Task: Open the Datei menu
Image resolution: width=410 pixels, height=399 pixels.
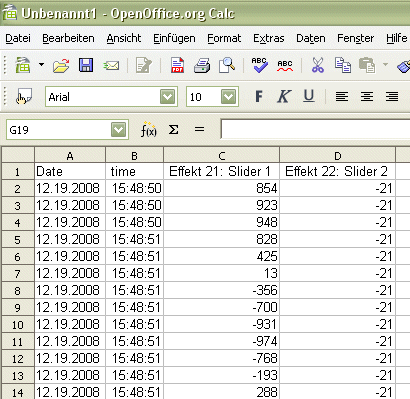Action: [18, 38]
